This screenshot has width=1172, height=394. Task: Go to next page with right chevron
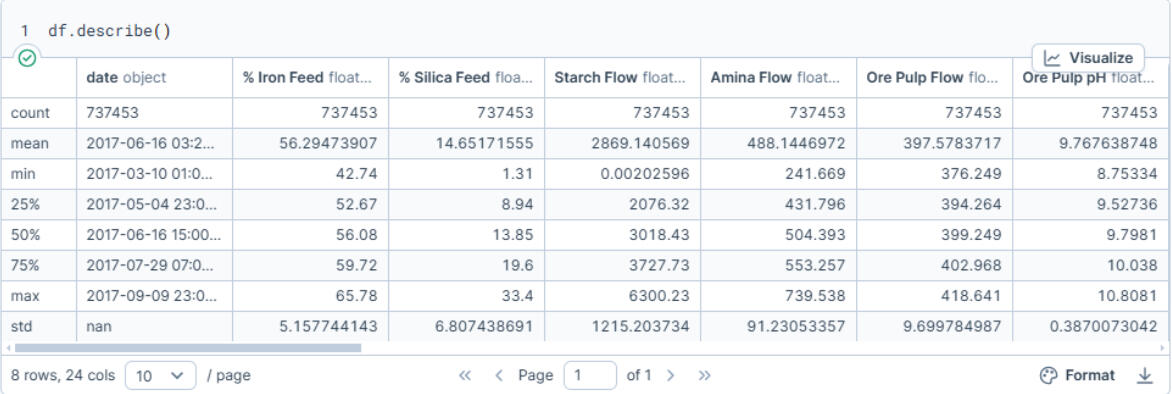(x=670, y=375)
